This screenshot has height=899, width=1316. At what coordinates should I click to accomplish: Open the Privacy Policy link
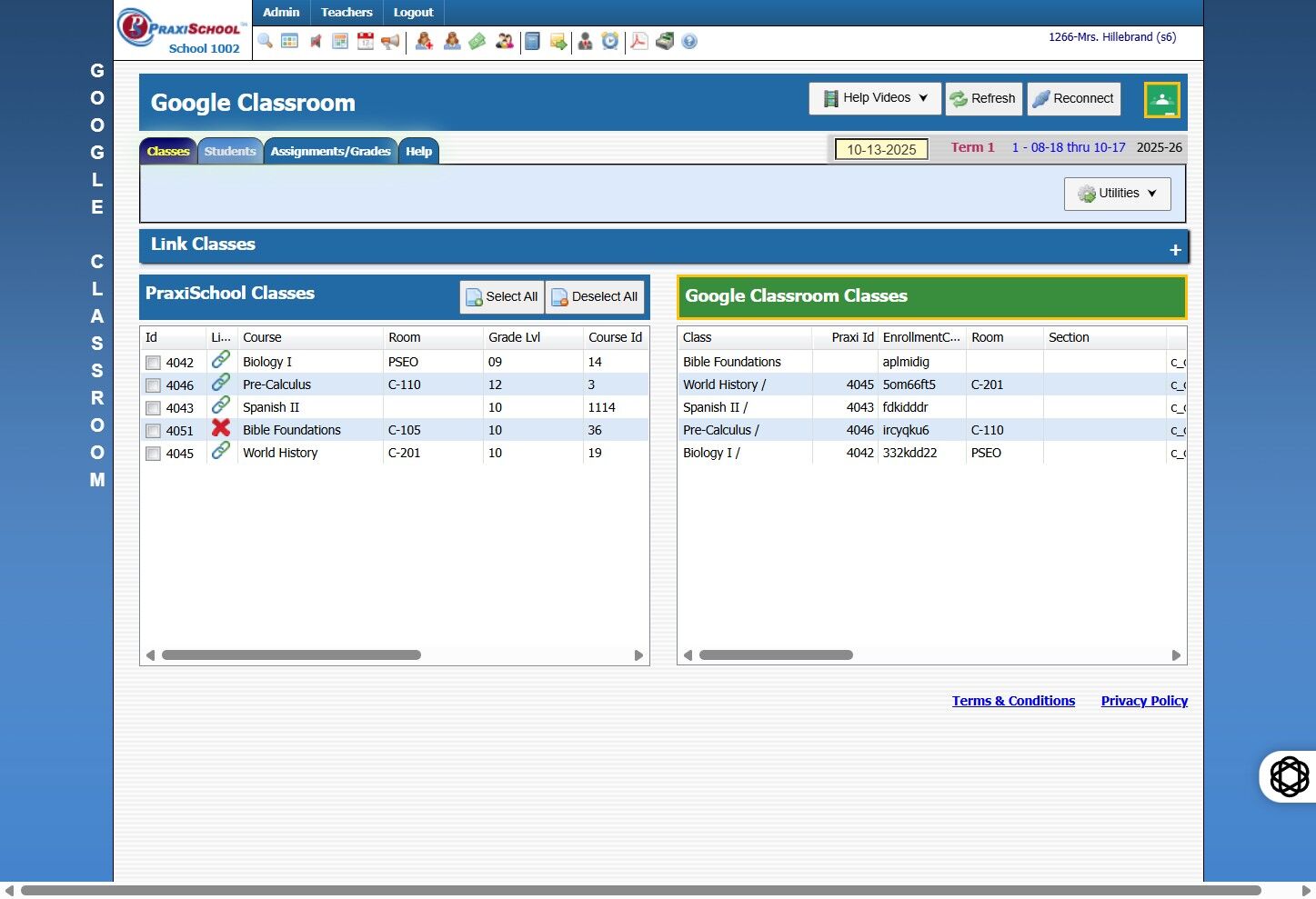(1144, 701)
